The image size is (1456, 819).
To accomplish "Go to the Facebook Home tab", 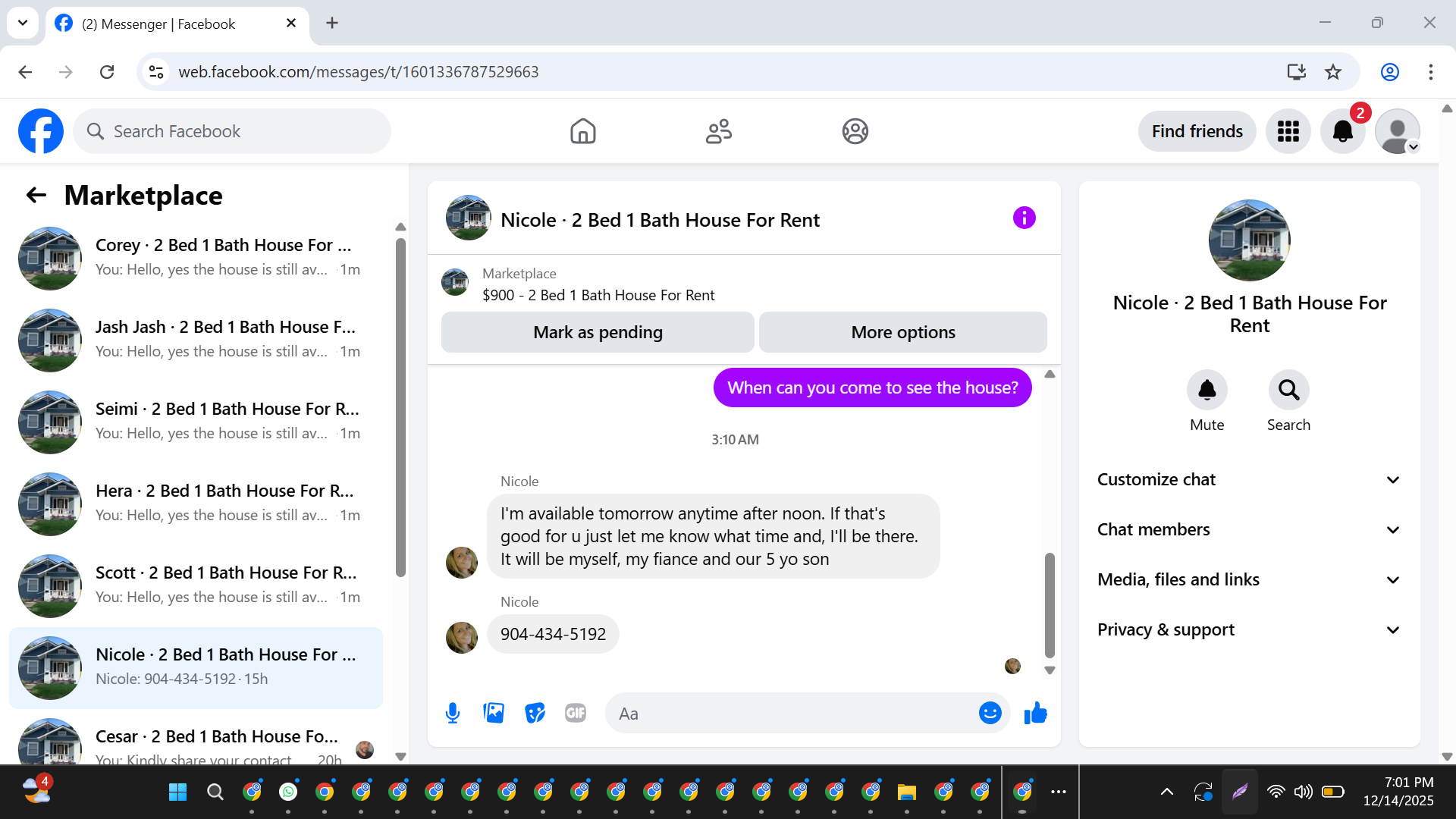I will pos(582,131).
